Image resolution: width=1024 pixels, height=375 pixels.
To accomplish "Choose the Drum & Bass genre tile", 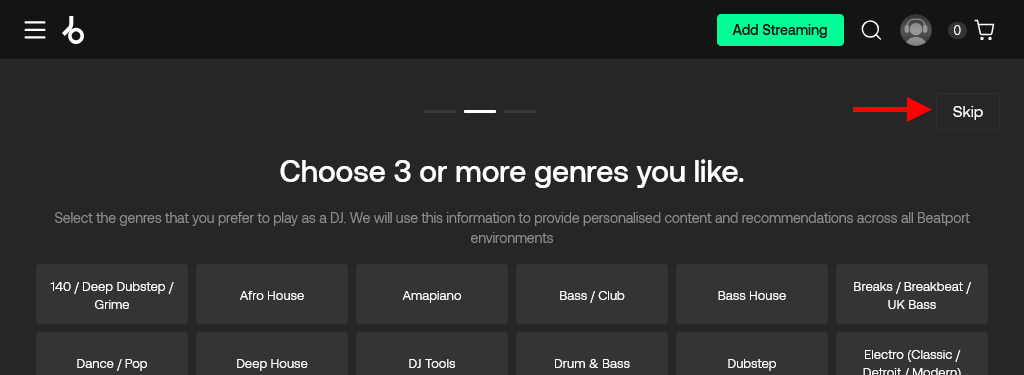I will (592, 354).
